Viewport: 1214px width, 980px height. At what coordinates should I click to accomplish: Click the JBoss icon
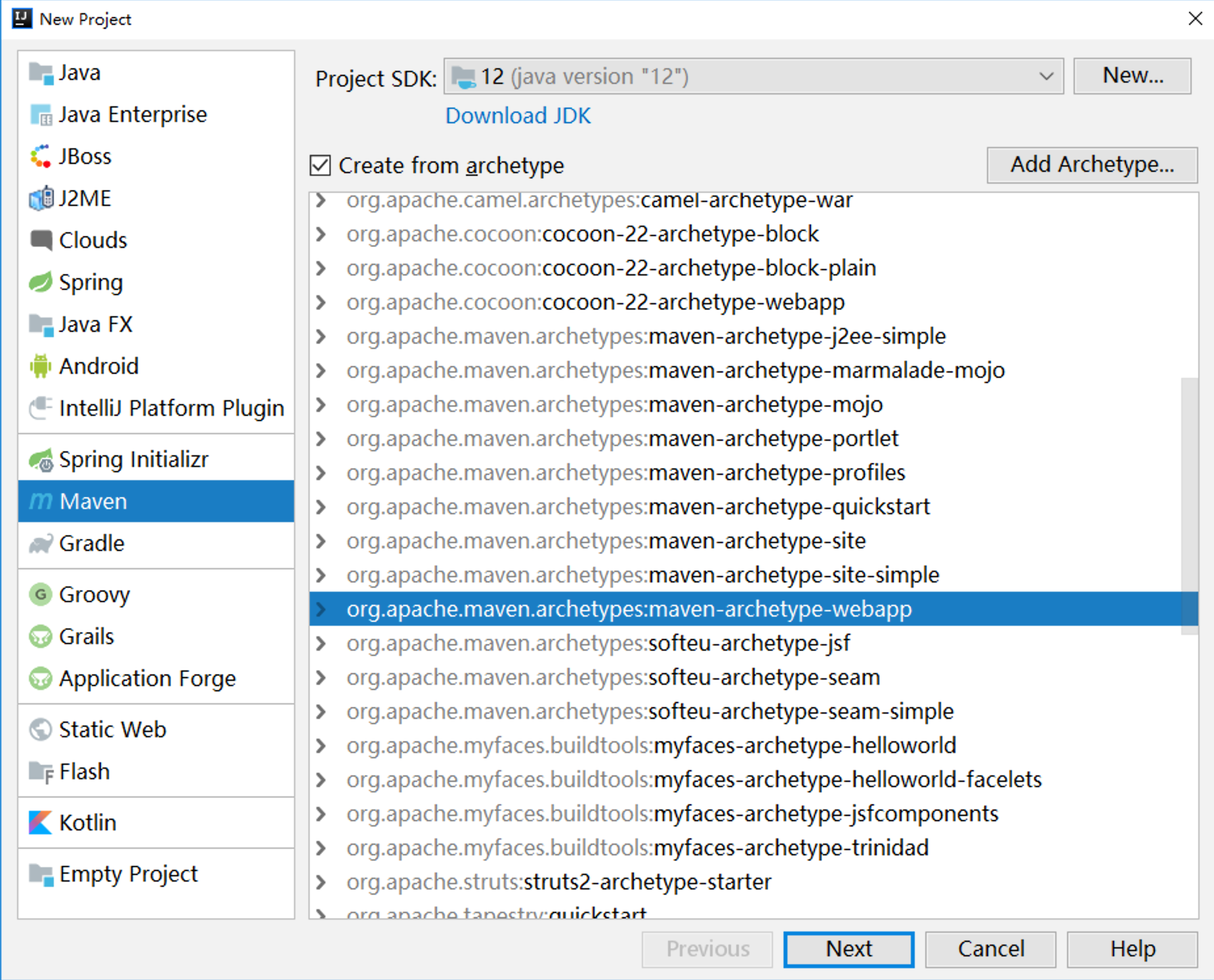41,157
